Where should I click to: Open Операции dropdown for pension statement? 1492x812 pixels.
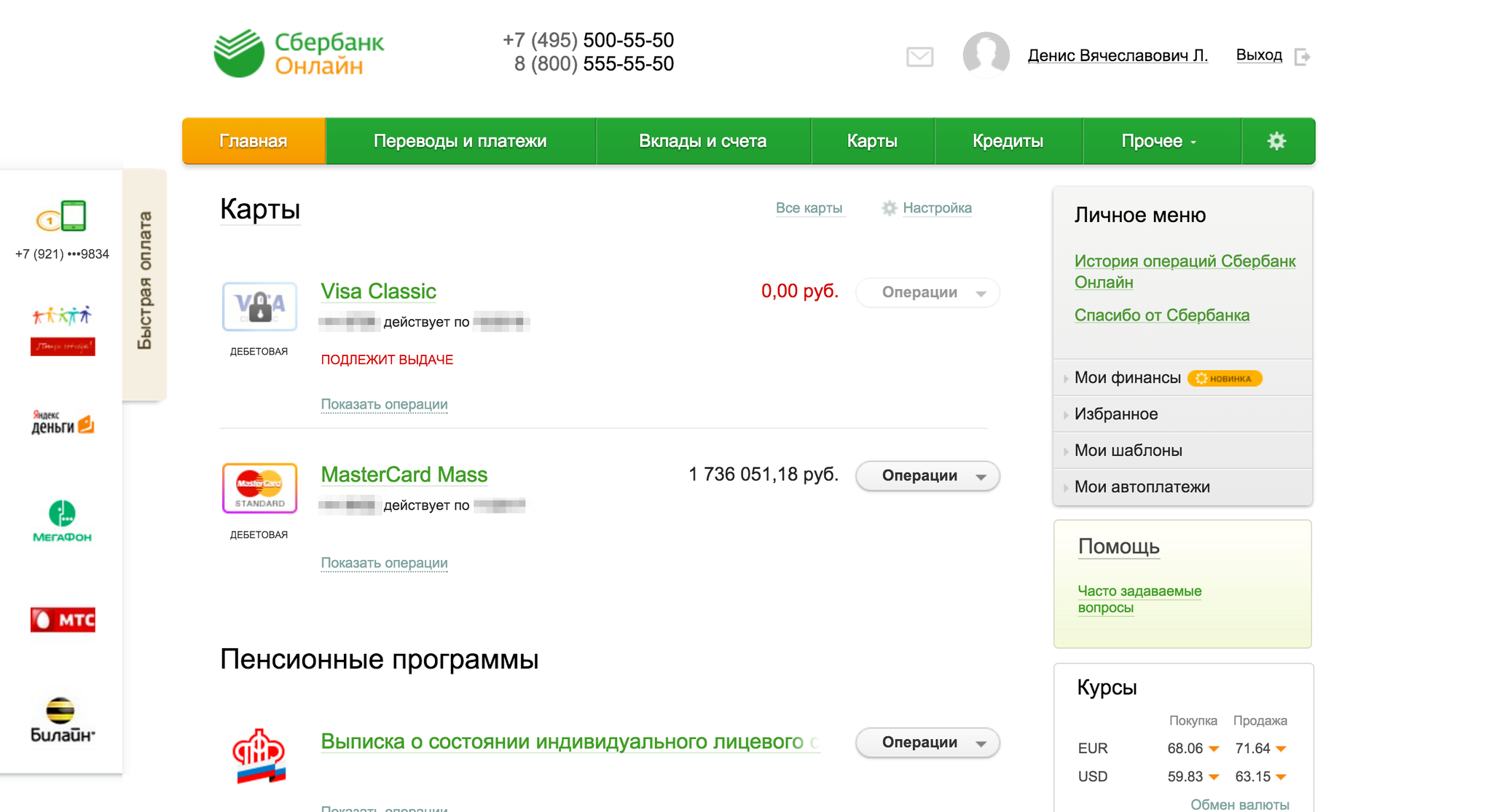tap(927, 742)
